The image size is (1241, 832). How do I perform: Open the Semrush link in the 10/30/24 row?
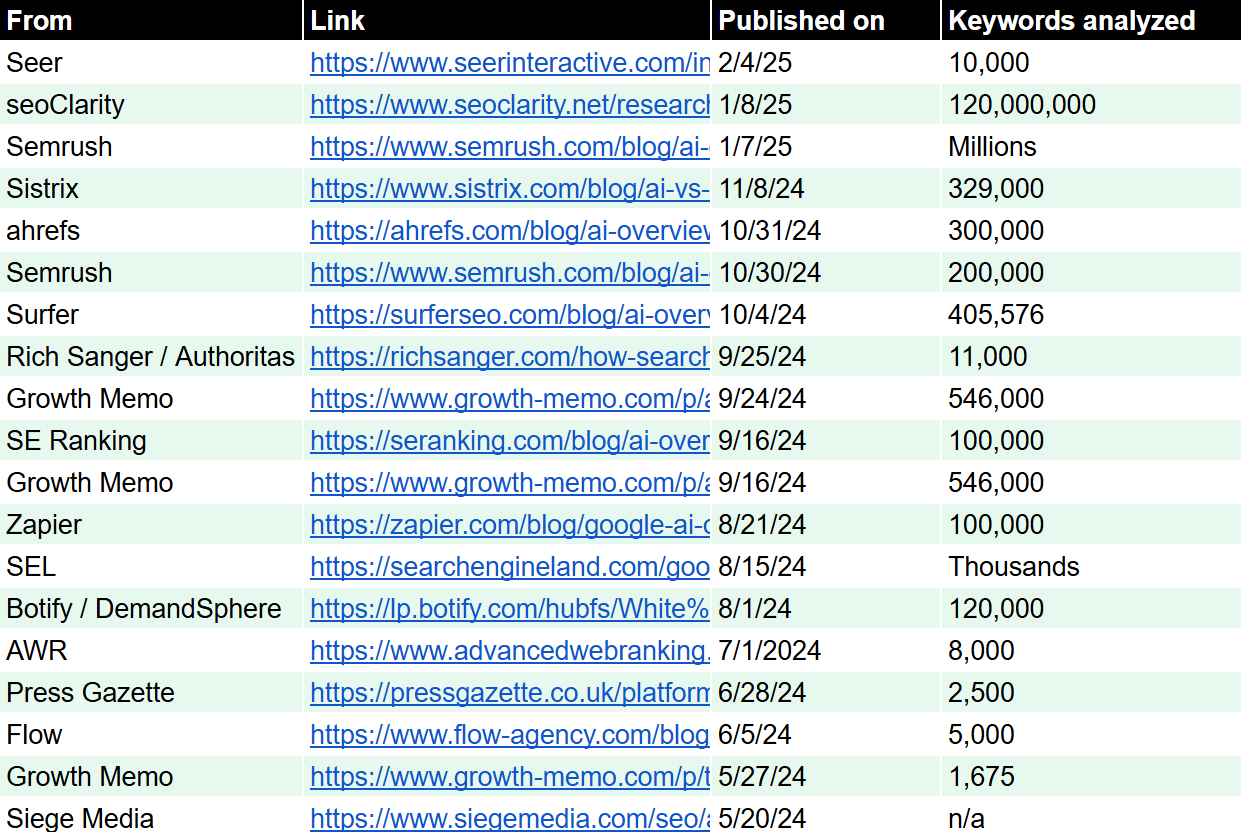tap(510, 273)
